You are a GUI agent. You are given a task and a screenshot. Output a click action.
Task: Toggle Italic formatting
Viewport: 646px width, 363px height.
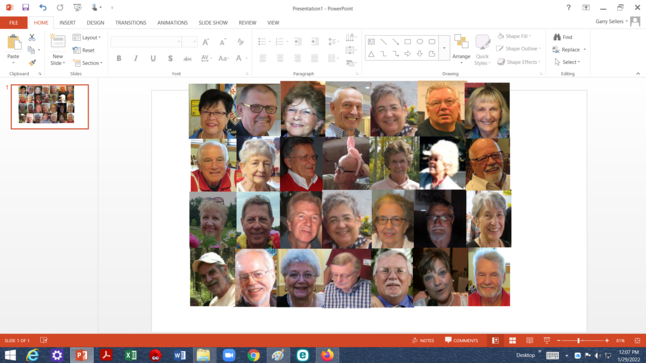click(x=136, y=59)
